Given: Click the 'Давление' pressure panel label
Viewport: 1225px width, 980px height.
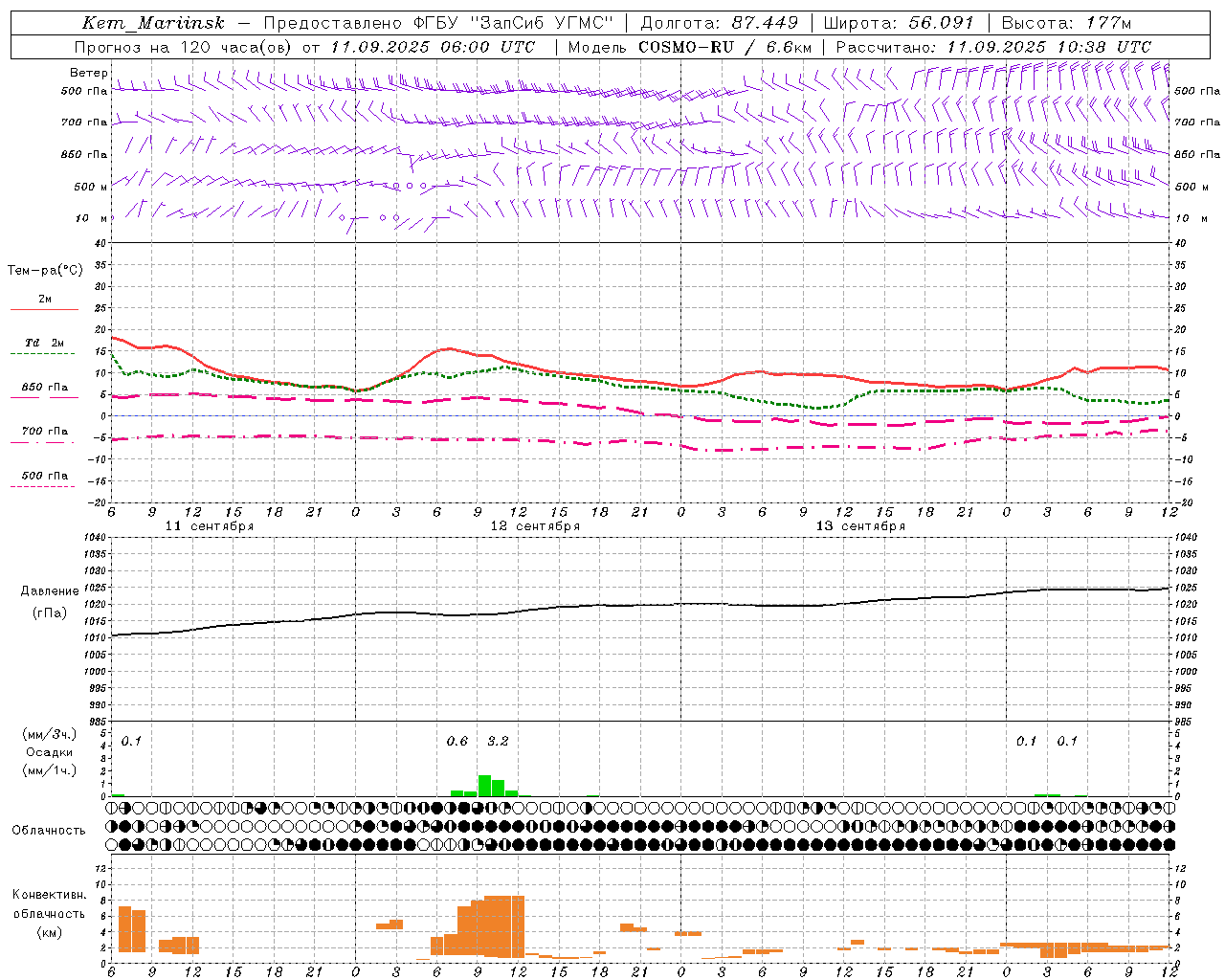Looking at the screenshot, I should click(50, 591).
